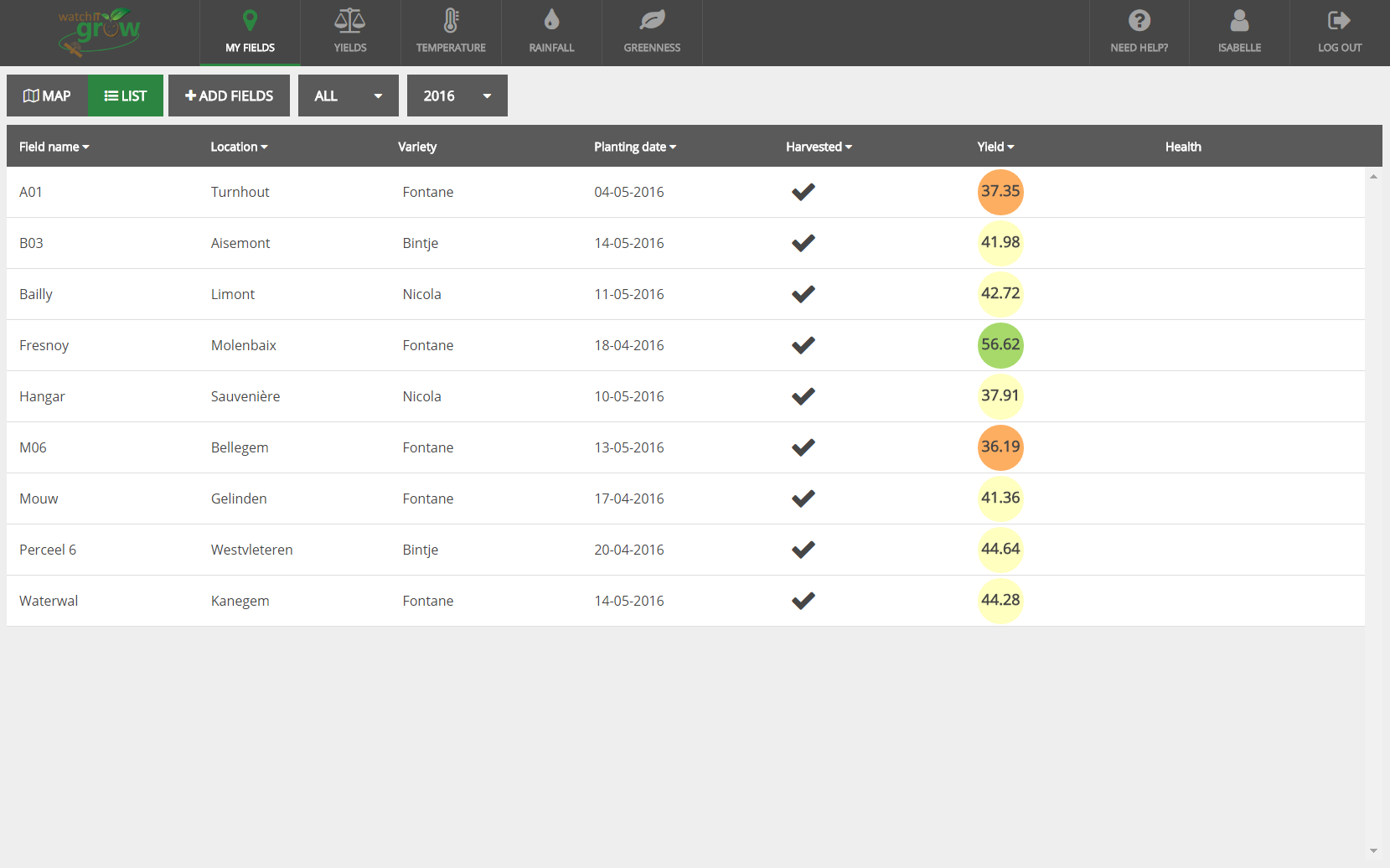Open field Perceel 6
This screenshot has height=868, width=1390.
48,550
